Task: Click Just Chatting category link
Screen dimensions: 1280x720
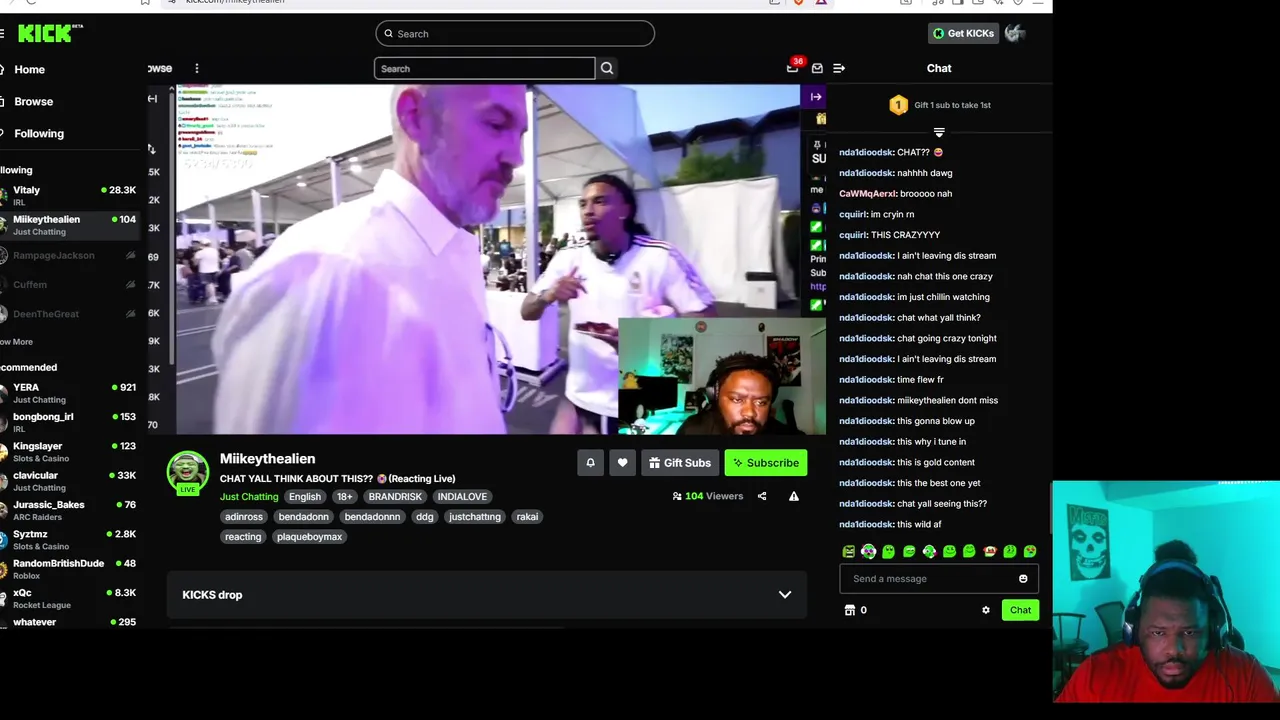Action: [x=249, y=497]
